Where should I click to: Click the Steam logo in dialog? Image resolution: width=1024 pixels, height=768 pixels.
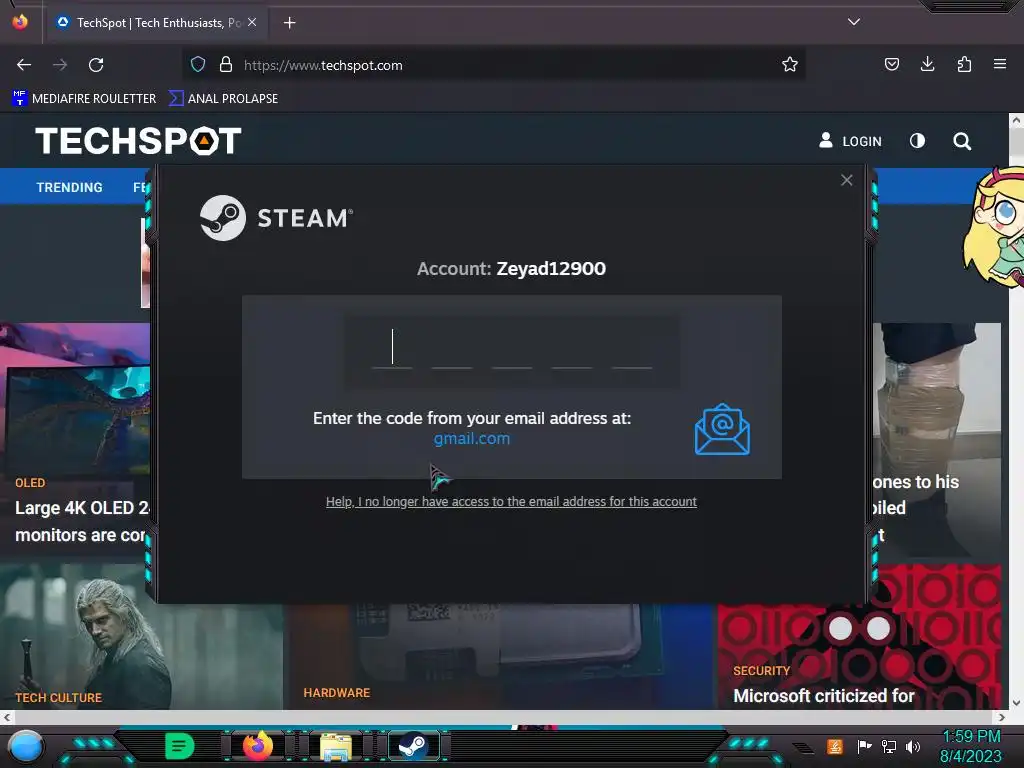276,217
